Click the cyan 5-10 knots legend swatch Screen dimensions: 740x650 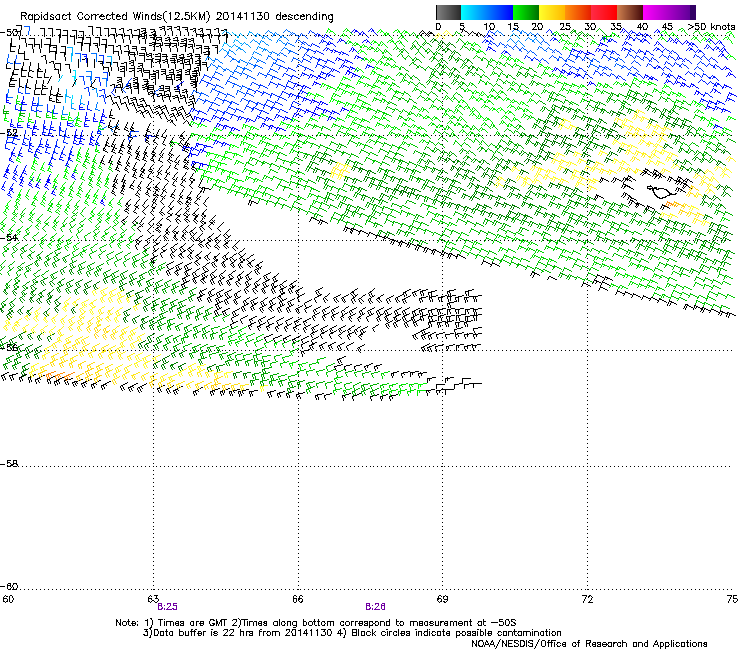tap(474, 12)
